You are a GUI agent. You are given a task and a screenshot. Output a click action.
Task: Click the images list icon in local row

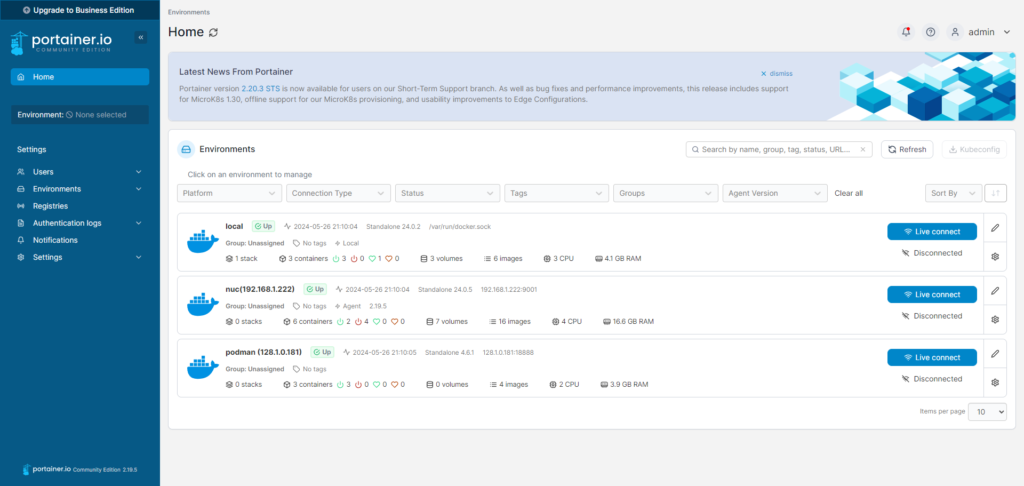tap(487, 259)
